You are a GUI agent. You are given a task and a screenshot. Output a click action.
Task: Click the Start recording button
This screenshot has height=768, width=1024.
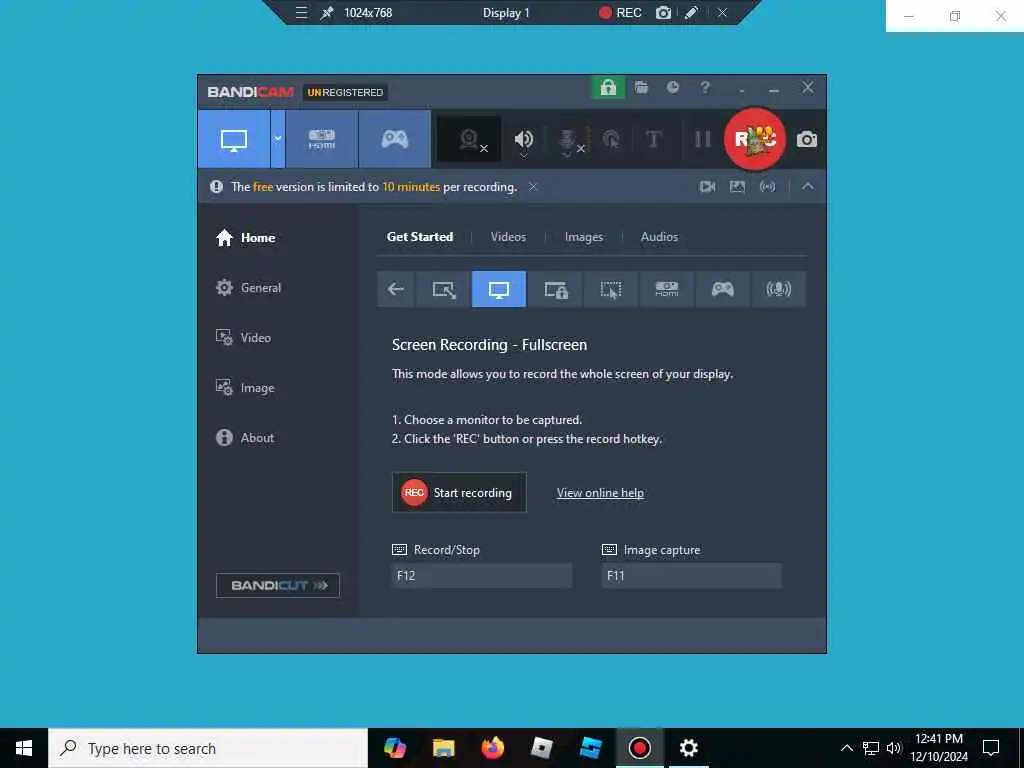459,493
